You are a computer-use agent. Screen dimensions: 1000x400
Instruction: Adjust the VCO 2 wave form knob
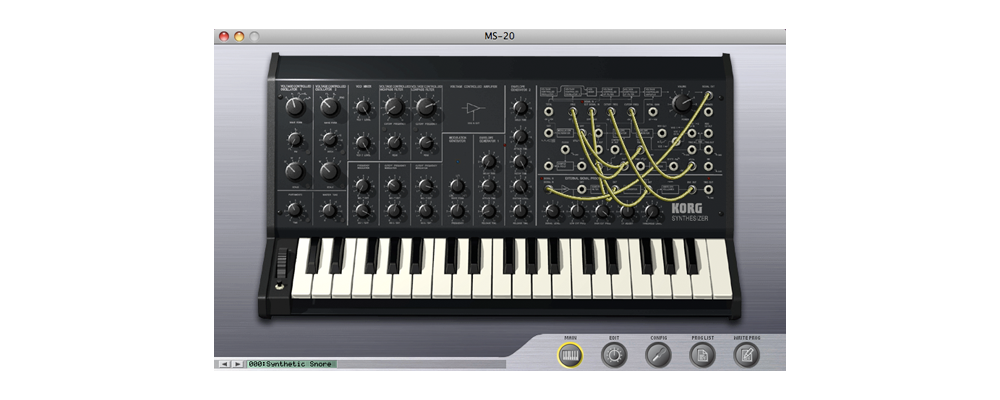click(x=329, y=107)
